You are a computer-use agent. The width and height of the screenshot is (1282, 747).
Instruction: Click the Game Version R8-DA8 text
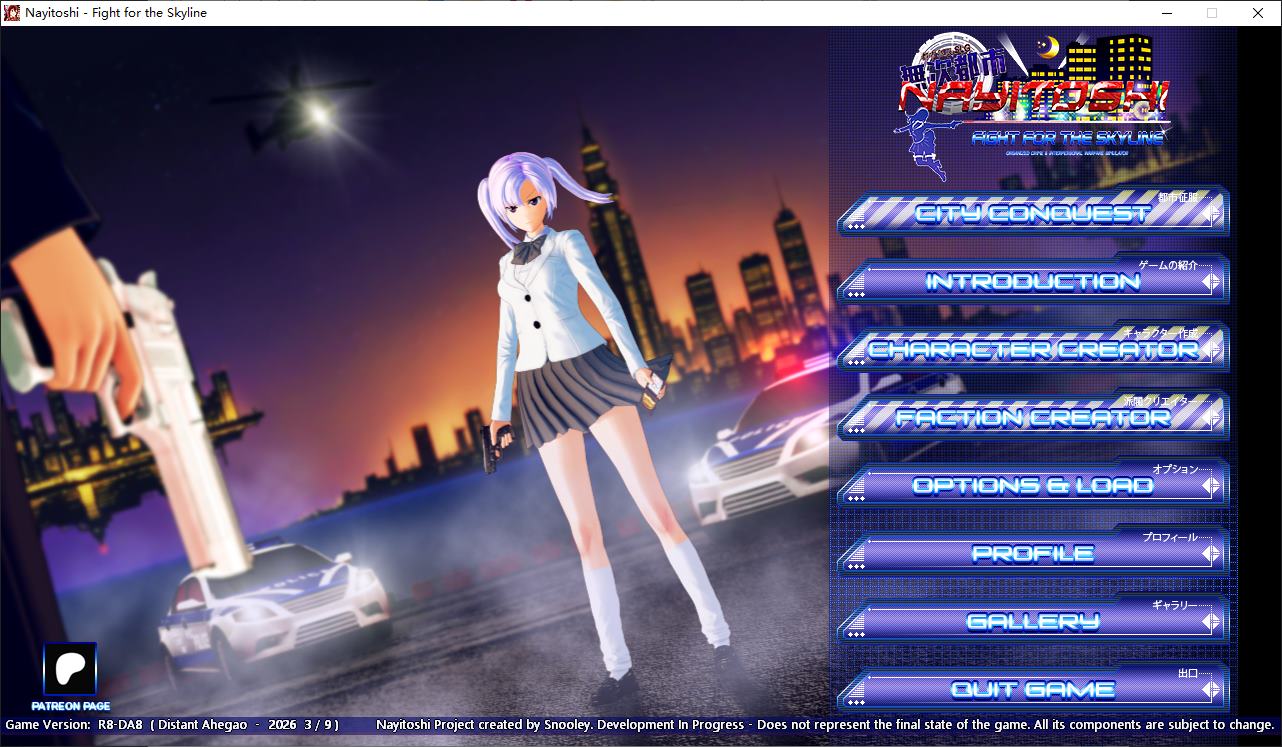pyautogui.click(x=172, y=725)
